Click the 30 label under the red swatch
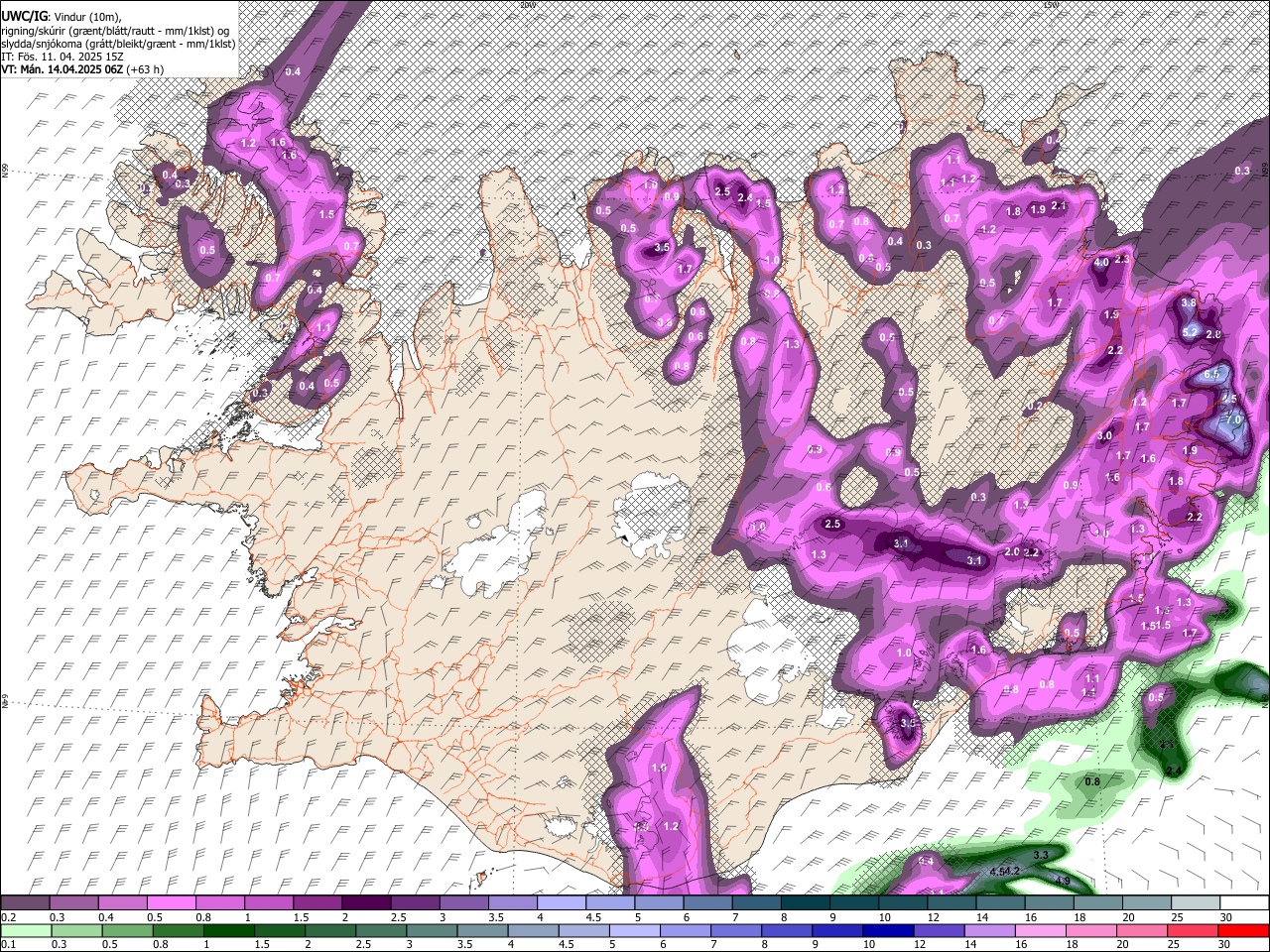Screen dimensions: 1270x952 pyautogui.click(x=1226, y=944)
